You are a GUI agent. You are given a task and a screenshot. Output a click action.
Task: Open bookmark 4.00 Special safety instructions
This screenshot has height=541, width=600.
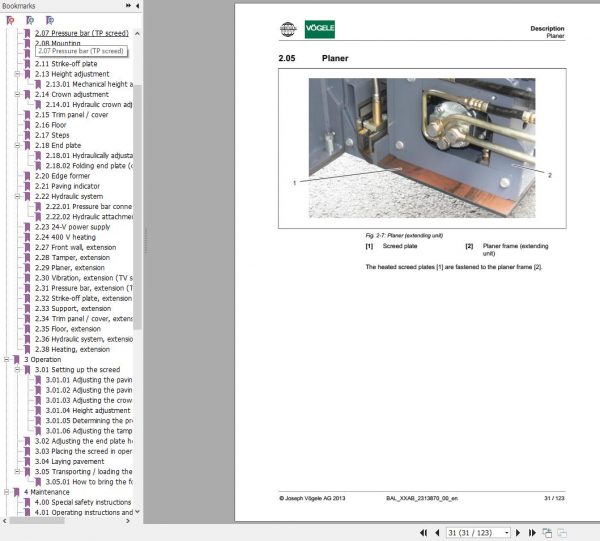[x=83, y=502]
